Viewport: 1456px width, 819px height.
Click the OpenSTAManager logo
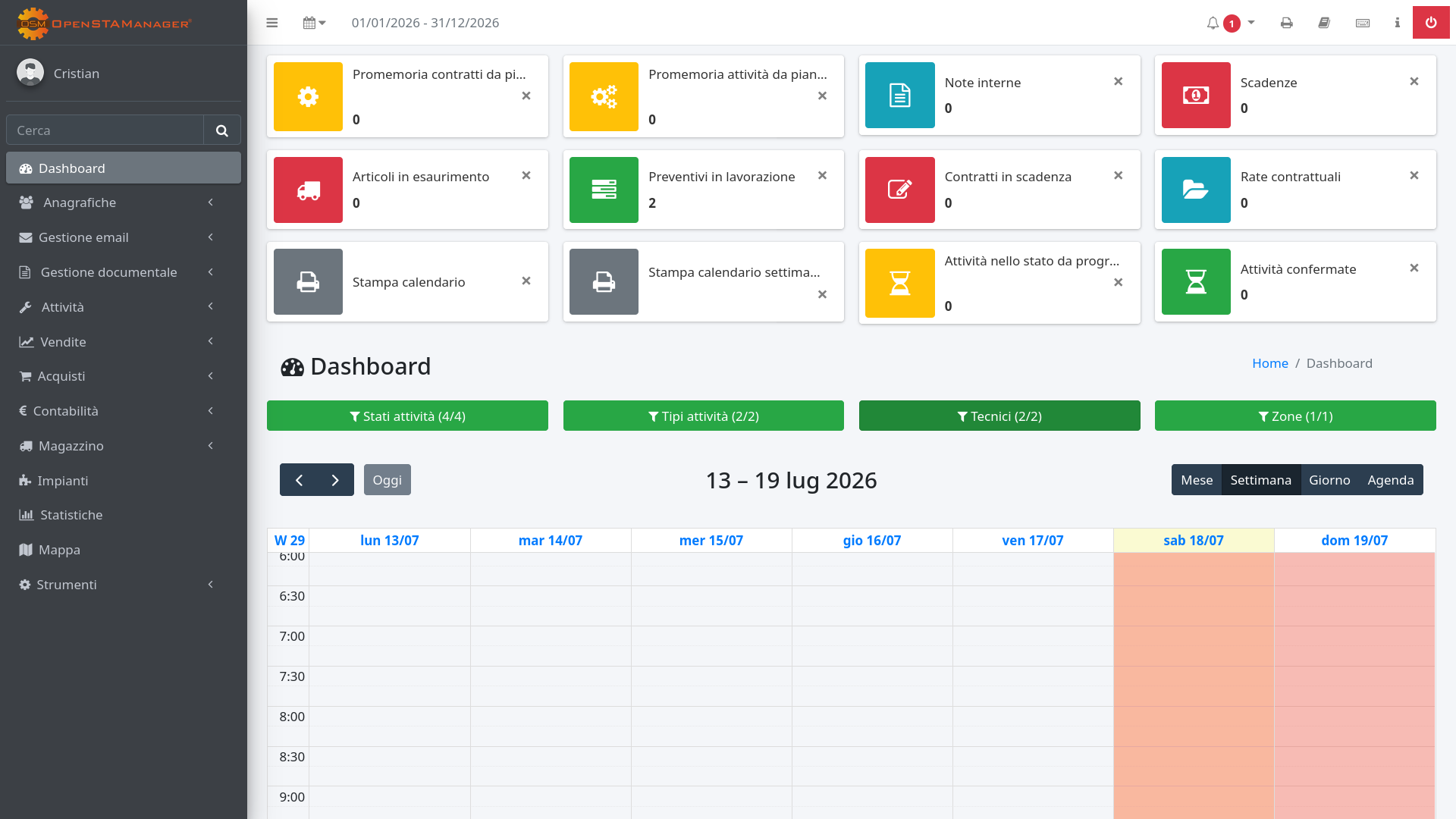pyautogui.click(x=104, y=24)
